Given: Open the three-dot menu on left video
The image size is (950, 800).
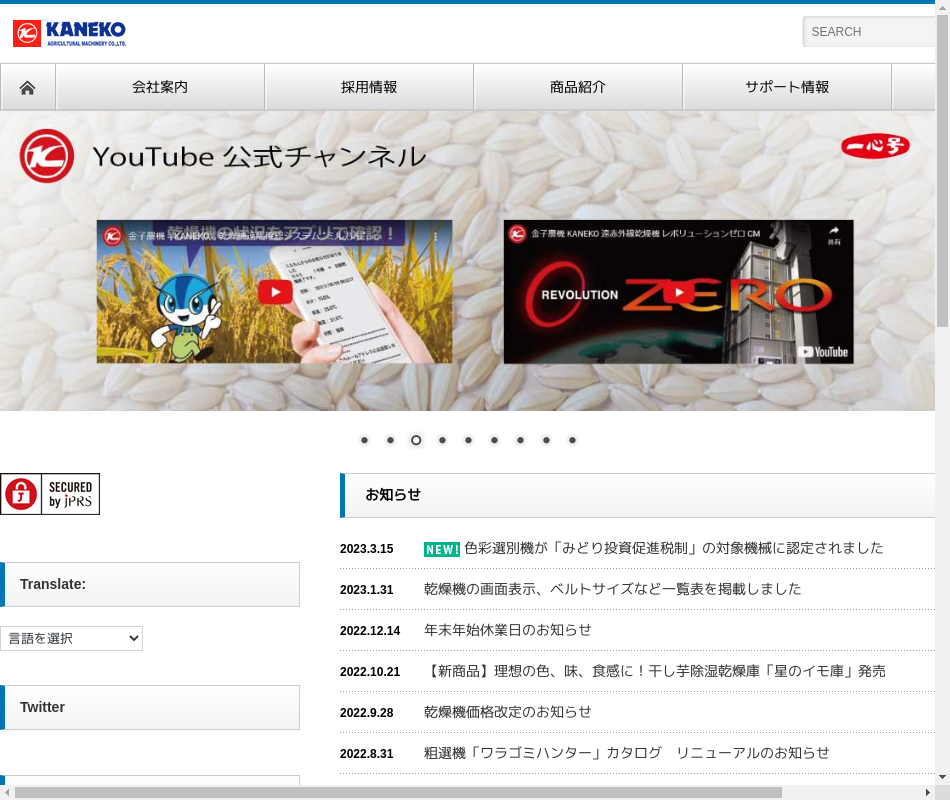Looking at the screenshot, I should click(436, 237).
